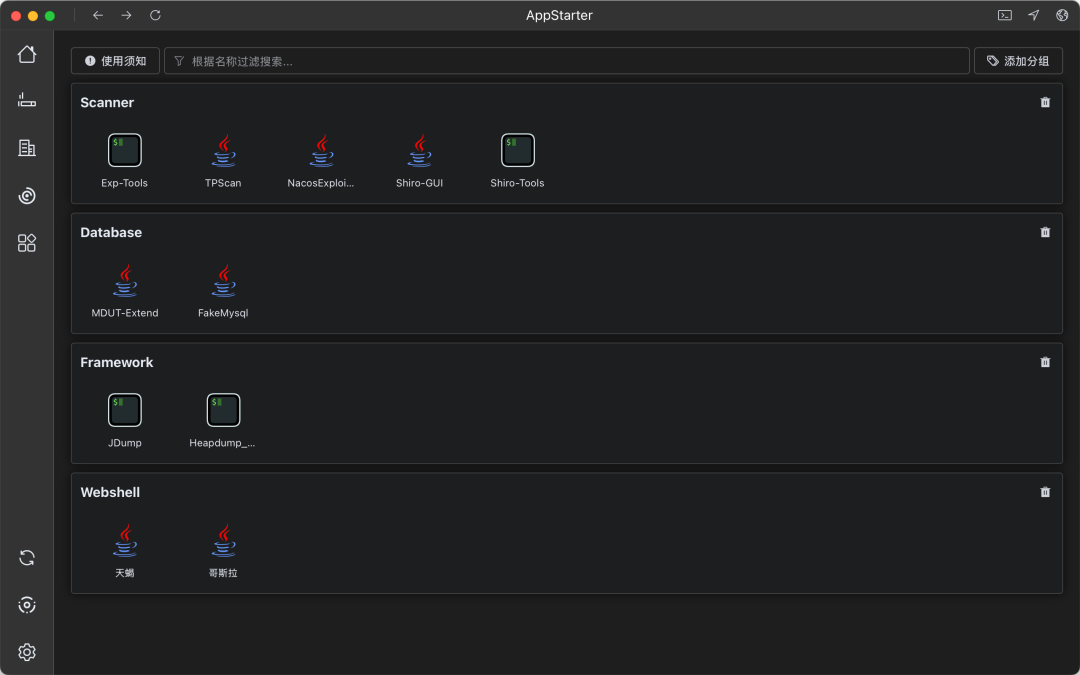Image resolution: width=1080 pixels, height=675 pixels.
Task: Open the home icon in the sidebar
Action: 27,54
